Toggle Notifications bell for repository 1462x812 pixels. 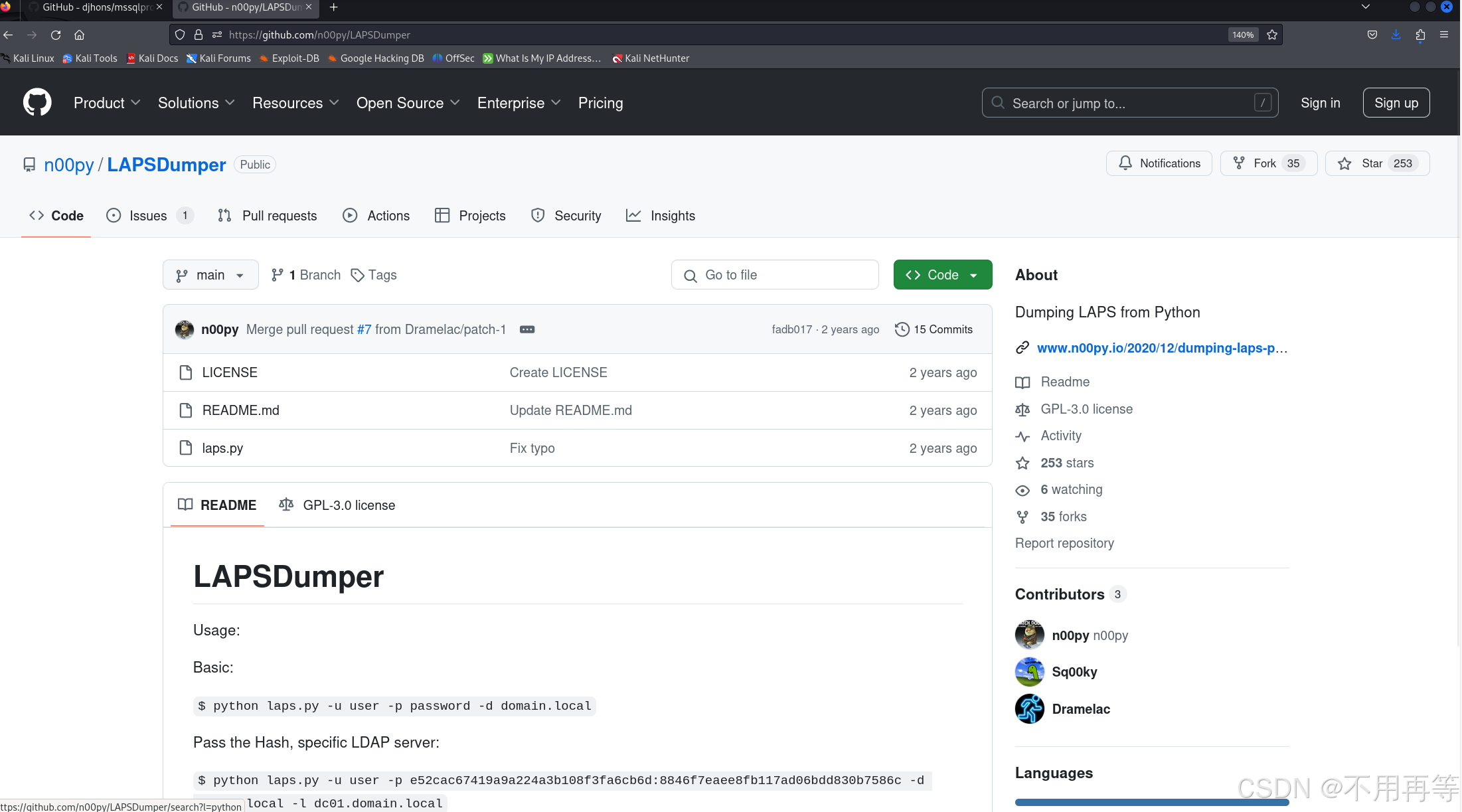(x=1159, y=163)
